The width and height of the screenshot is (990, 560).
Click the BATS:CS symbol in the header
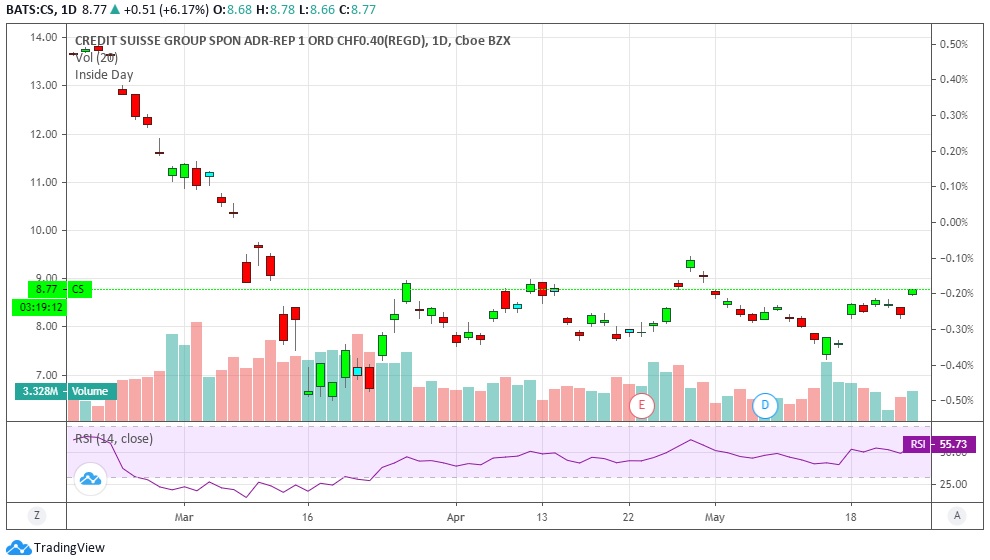click(x=30, y=9)
